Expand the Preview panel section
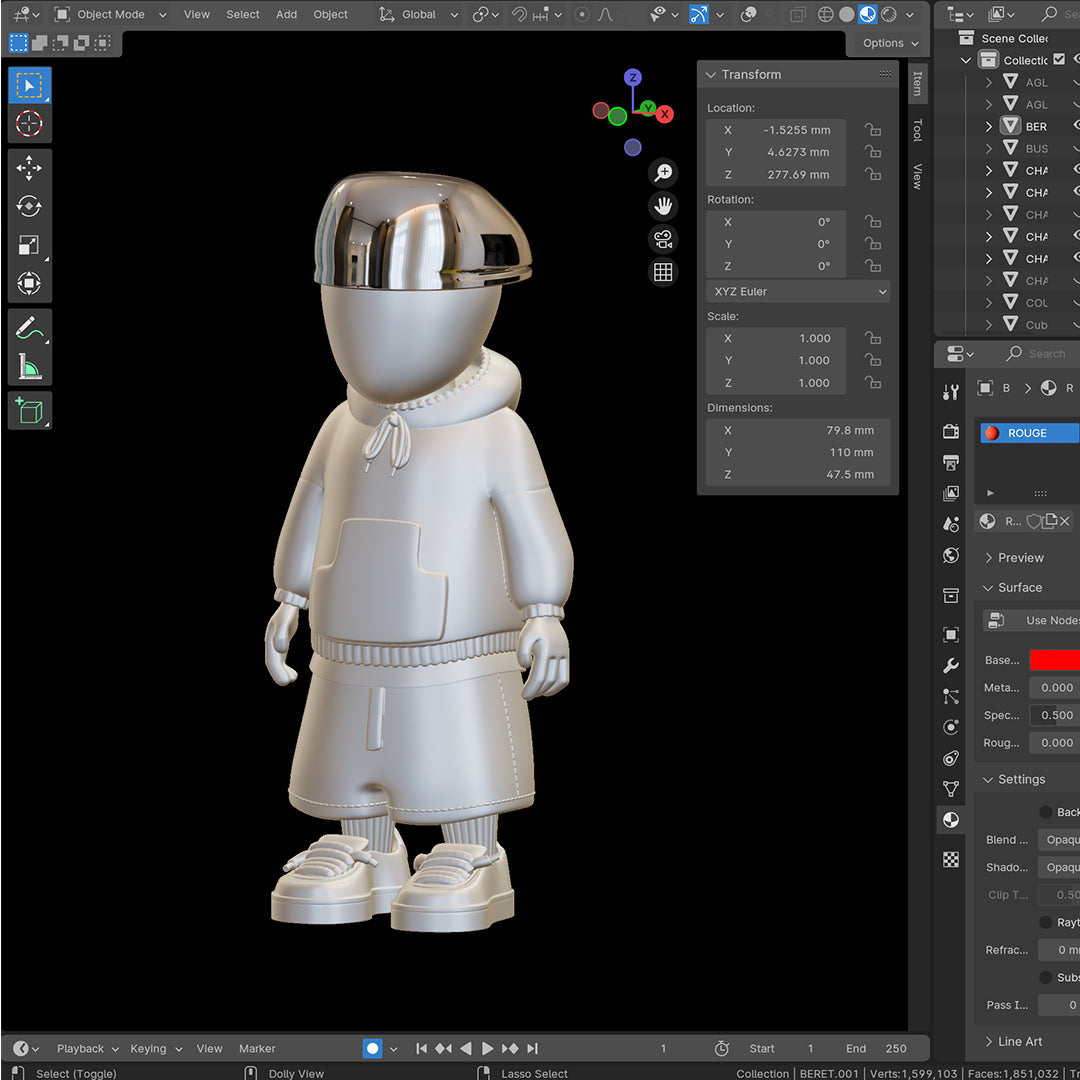The height and width of the screenshot is (1080, 1080). tap(1020, 558)
